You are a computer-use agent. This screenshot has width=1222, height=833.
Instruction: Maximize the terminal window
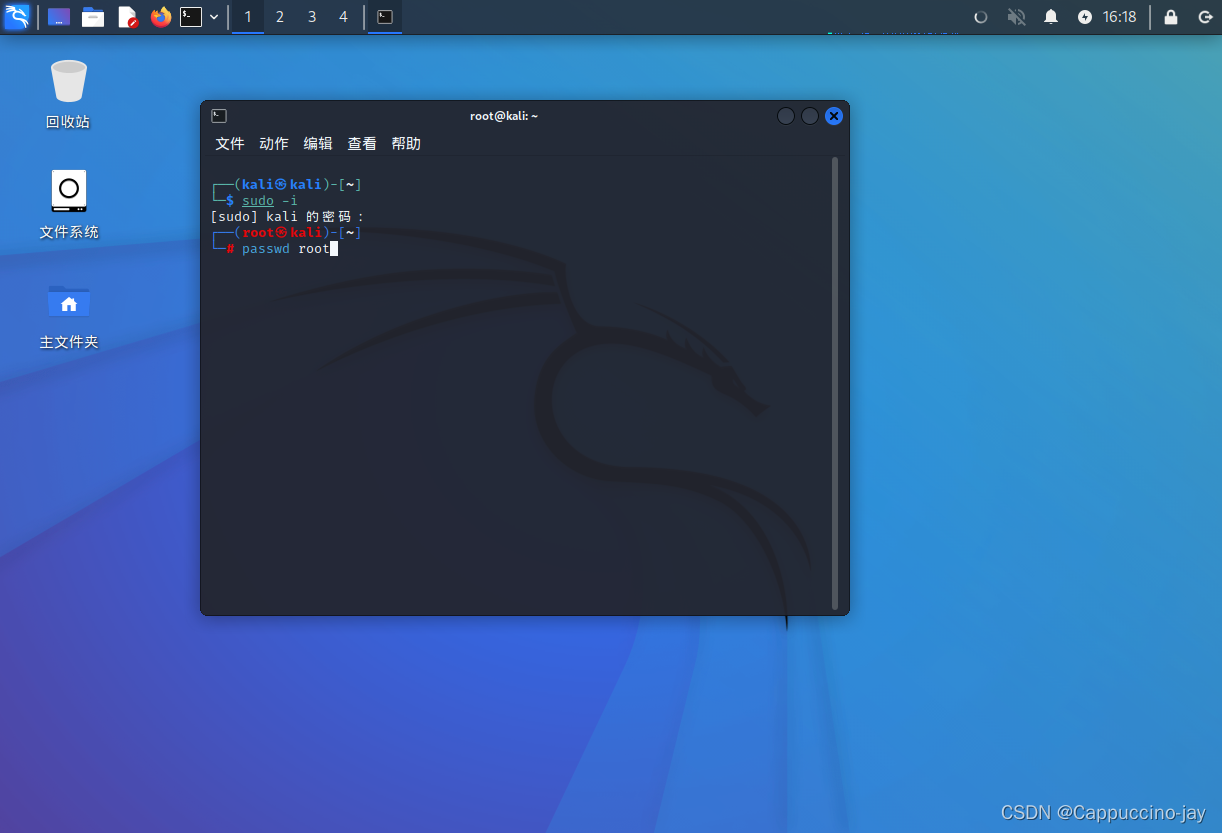[810, 116]
